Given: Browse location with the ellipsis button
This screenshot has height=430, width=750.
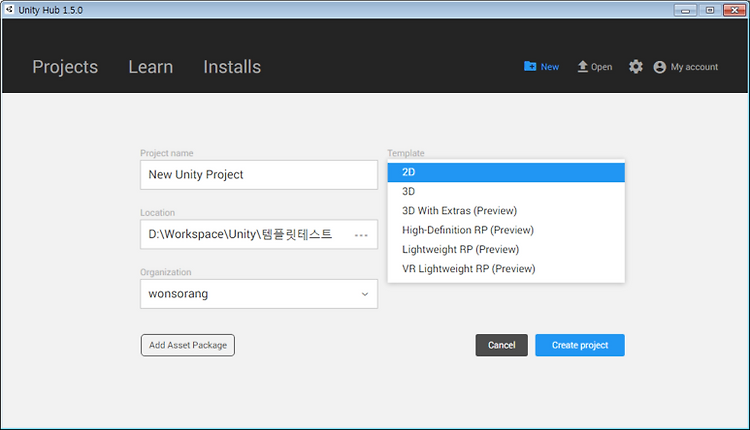Looking at the screenshot, I should [361, 235].
